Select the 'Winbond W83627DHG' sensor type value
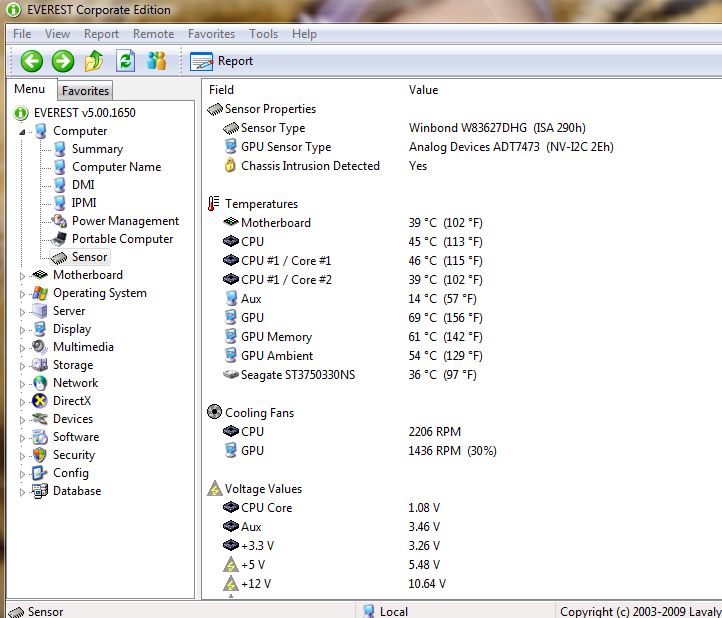 coord(497,128)
